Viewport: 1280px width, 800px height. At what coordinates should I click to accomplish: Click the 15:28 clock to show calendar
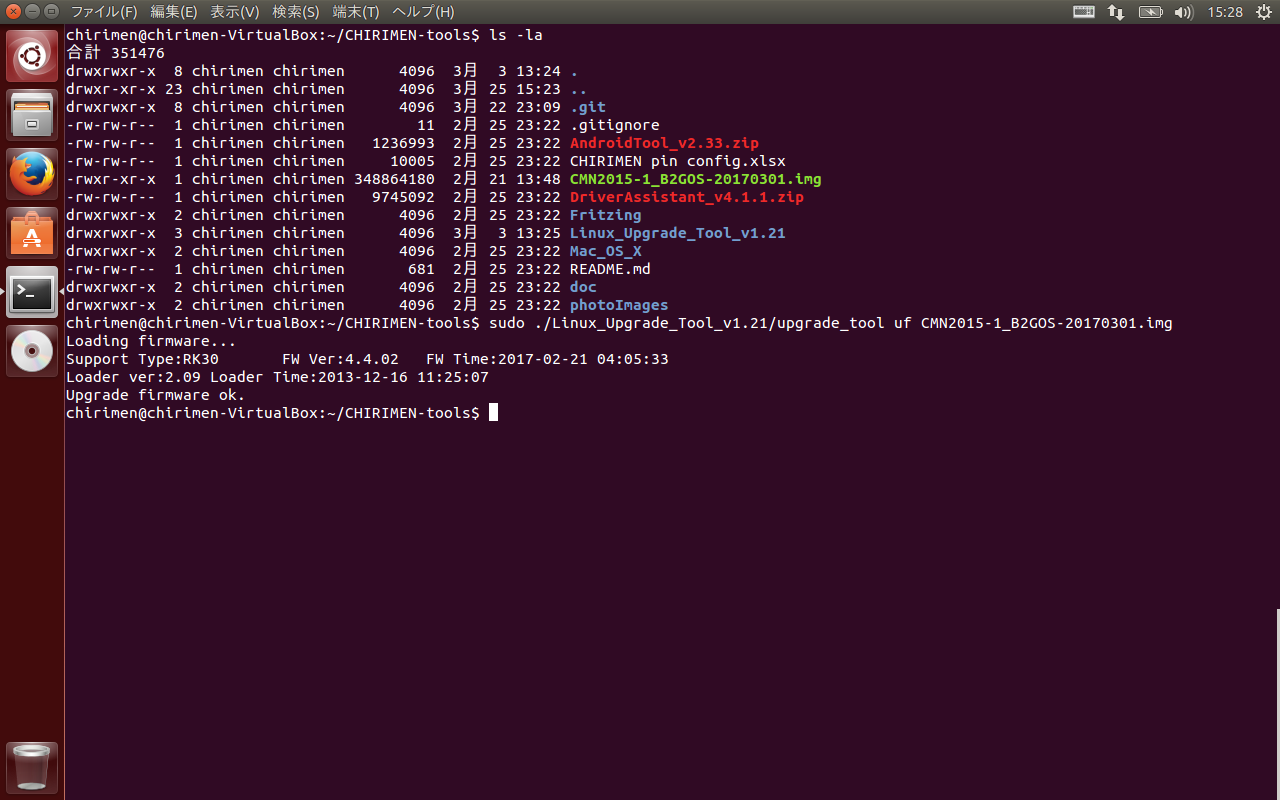pos(1225,12)
